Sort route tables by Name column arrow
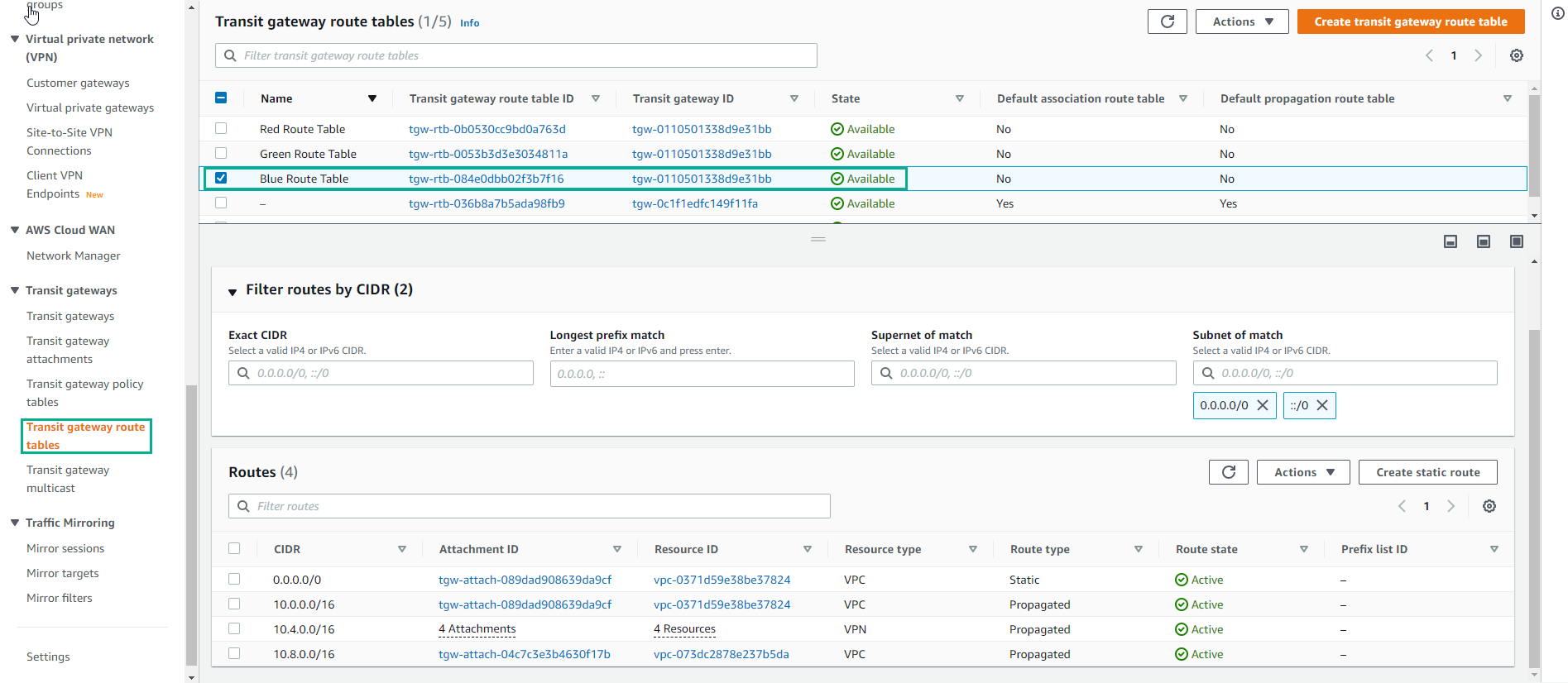This screenshot has width=1568, height=683. coord(372,98)
